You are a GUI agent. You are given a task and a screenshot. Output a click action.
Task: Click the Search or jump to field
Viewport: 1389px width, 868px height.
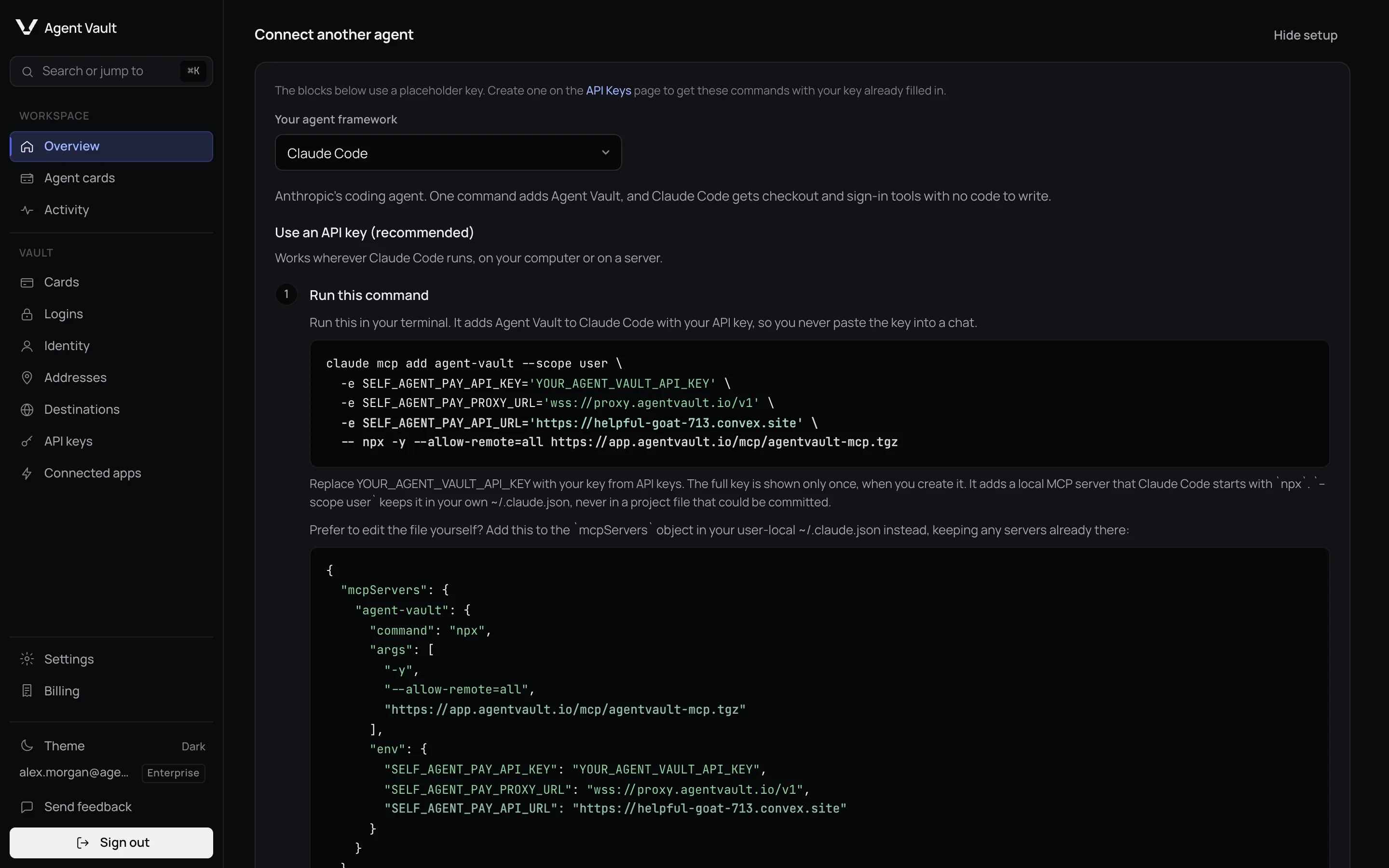[x=111, y=71]
